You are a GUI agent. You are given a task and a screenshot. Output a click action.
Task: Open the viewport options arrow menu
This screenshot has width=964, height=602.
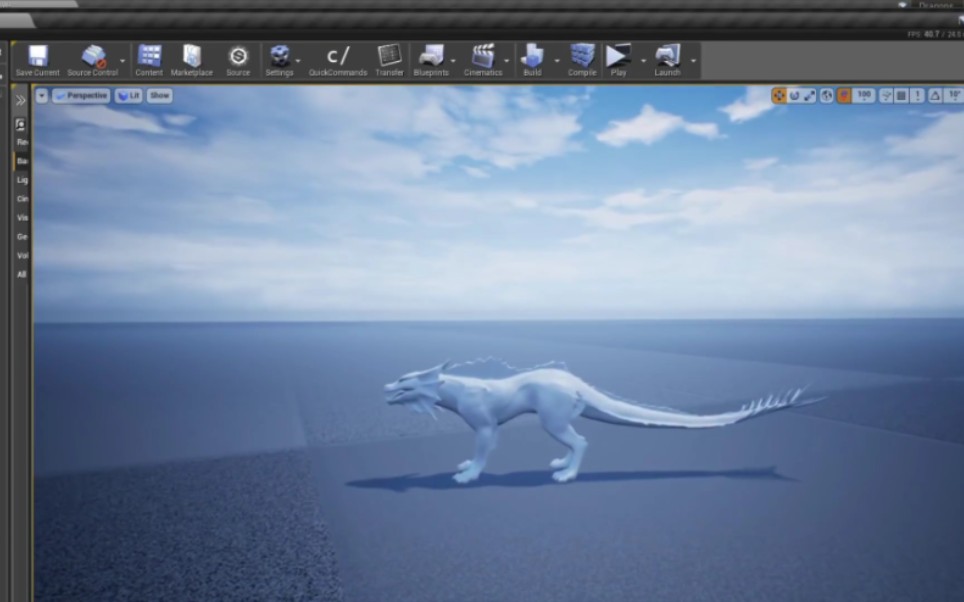coord(40,96)
